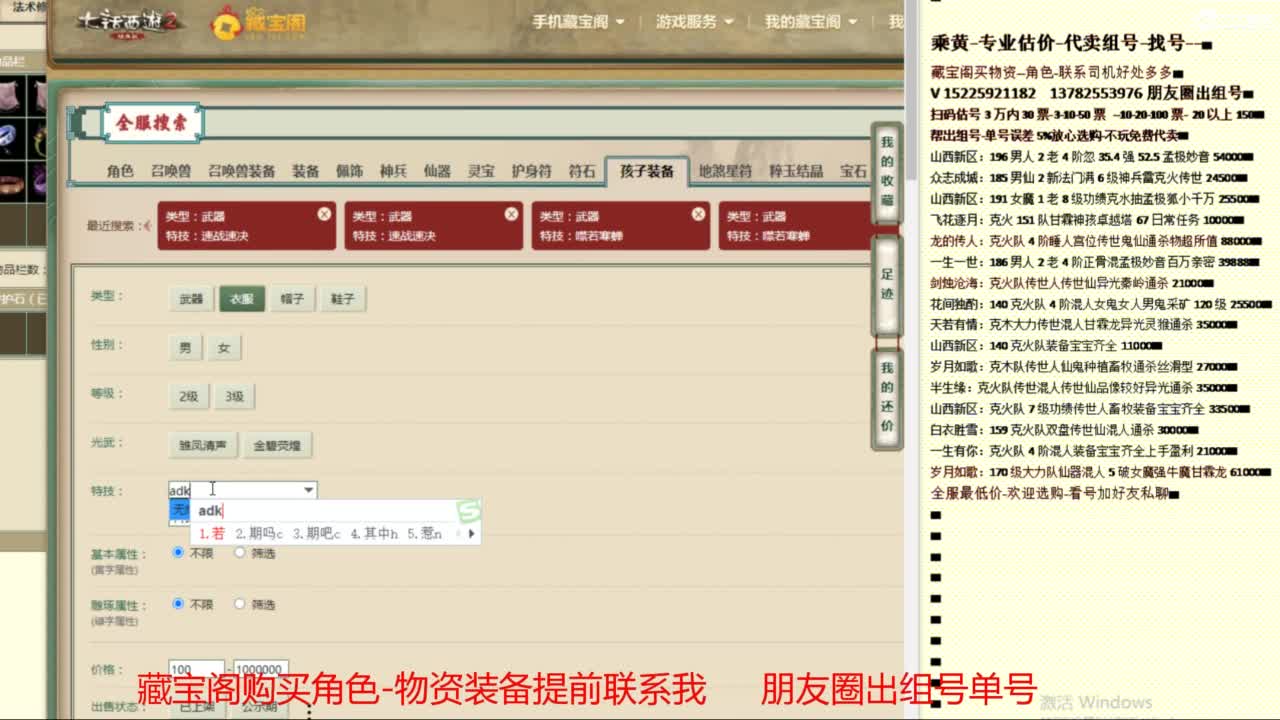Pick IME candidate 5.惹
Screen dimensions: 1280x720
[424, 534]
